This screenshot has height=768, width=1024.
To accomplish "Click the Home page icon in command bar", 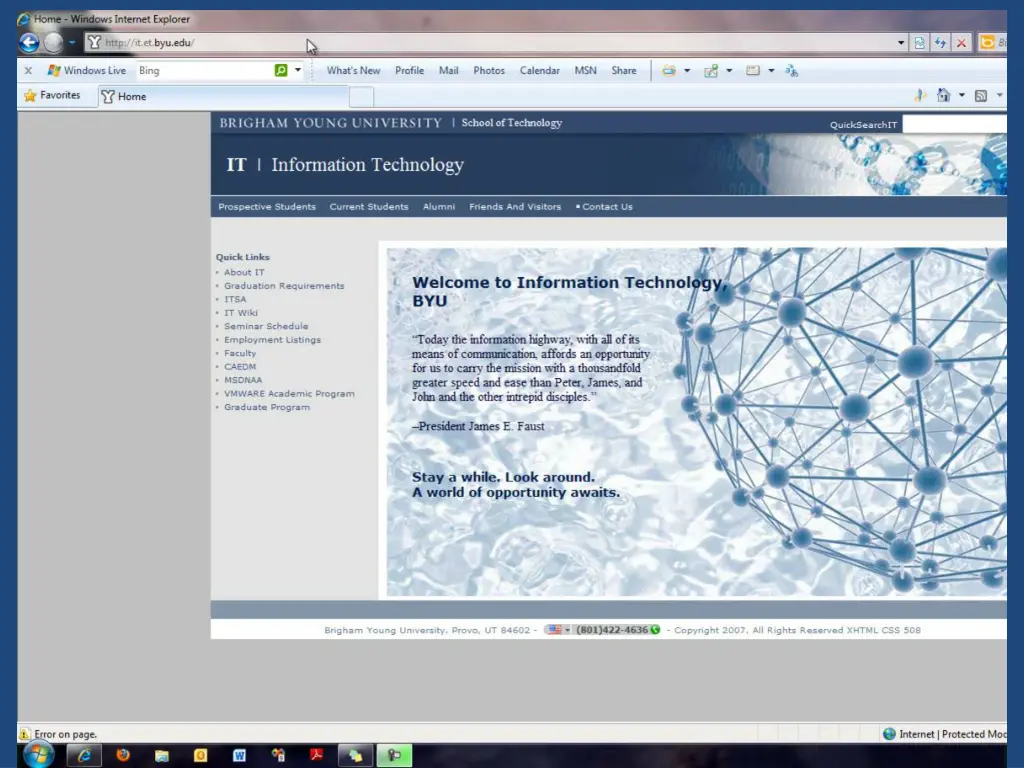I will 943,95.
